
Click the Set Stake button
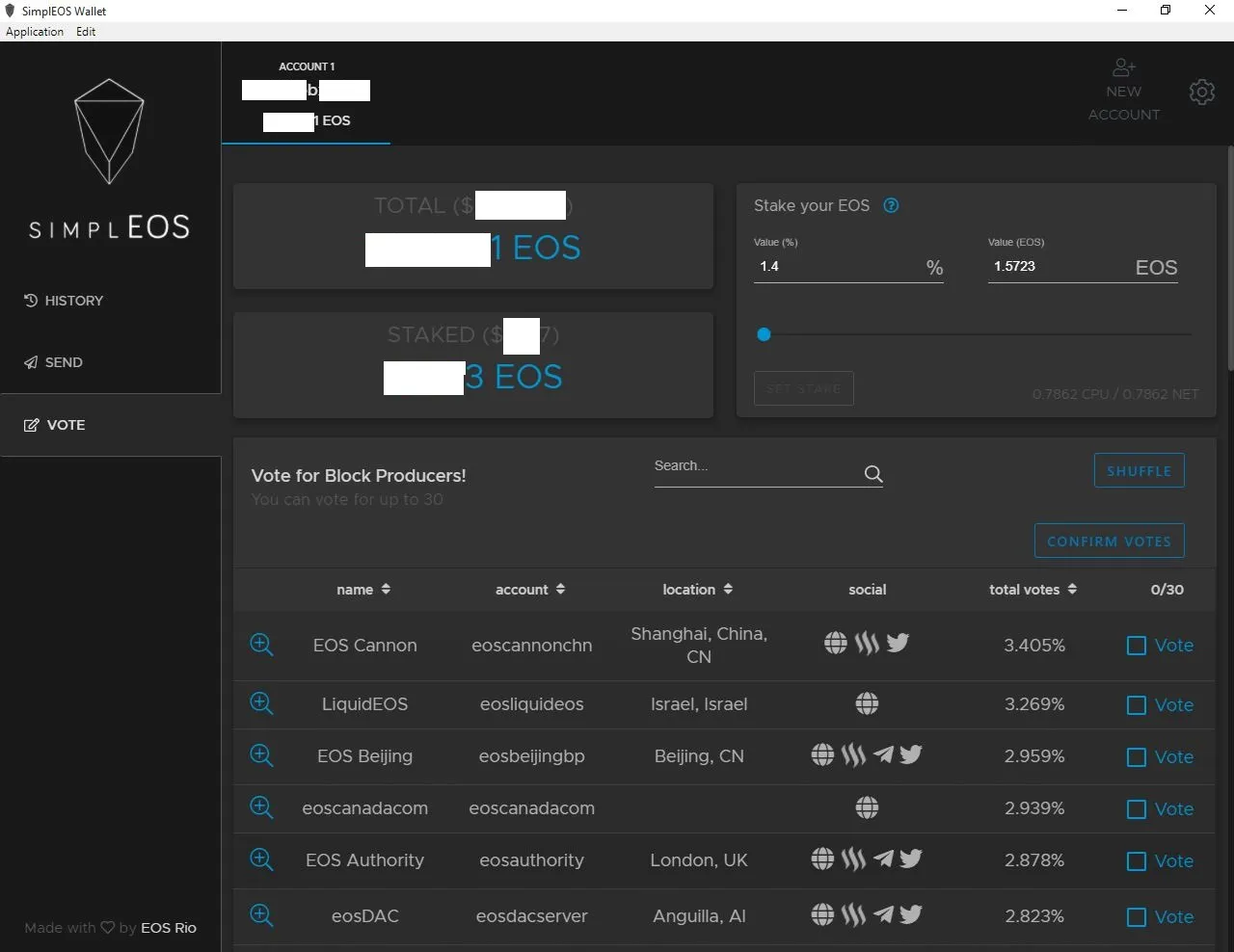pyautogui.click(x=803, y=388)
